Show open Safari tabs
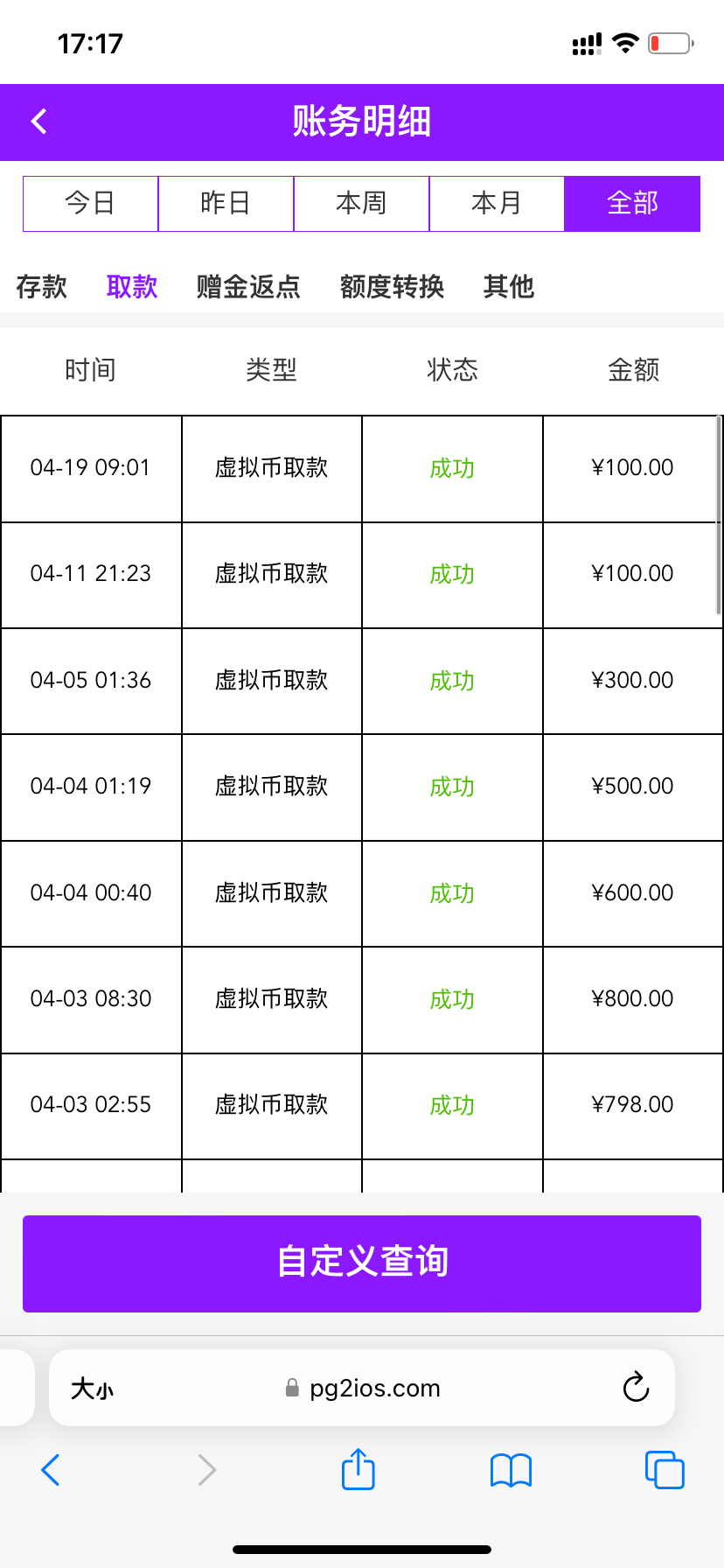Image resolution: width=724 pixels, height=1568 pixels. (664, 1470)
